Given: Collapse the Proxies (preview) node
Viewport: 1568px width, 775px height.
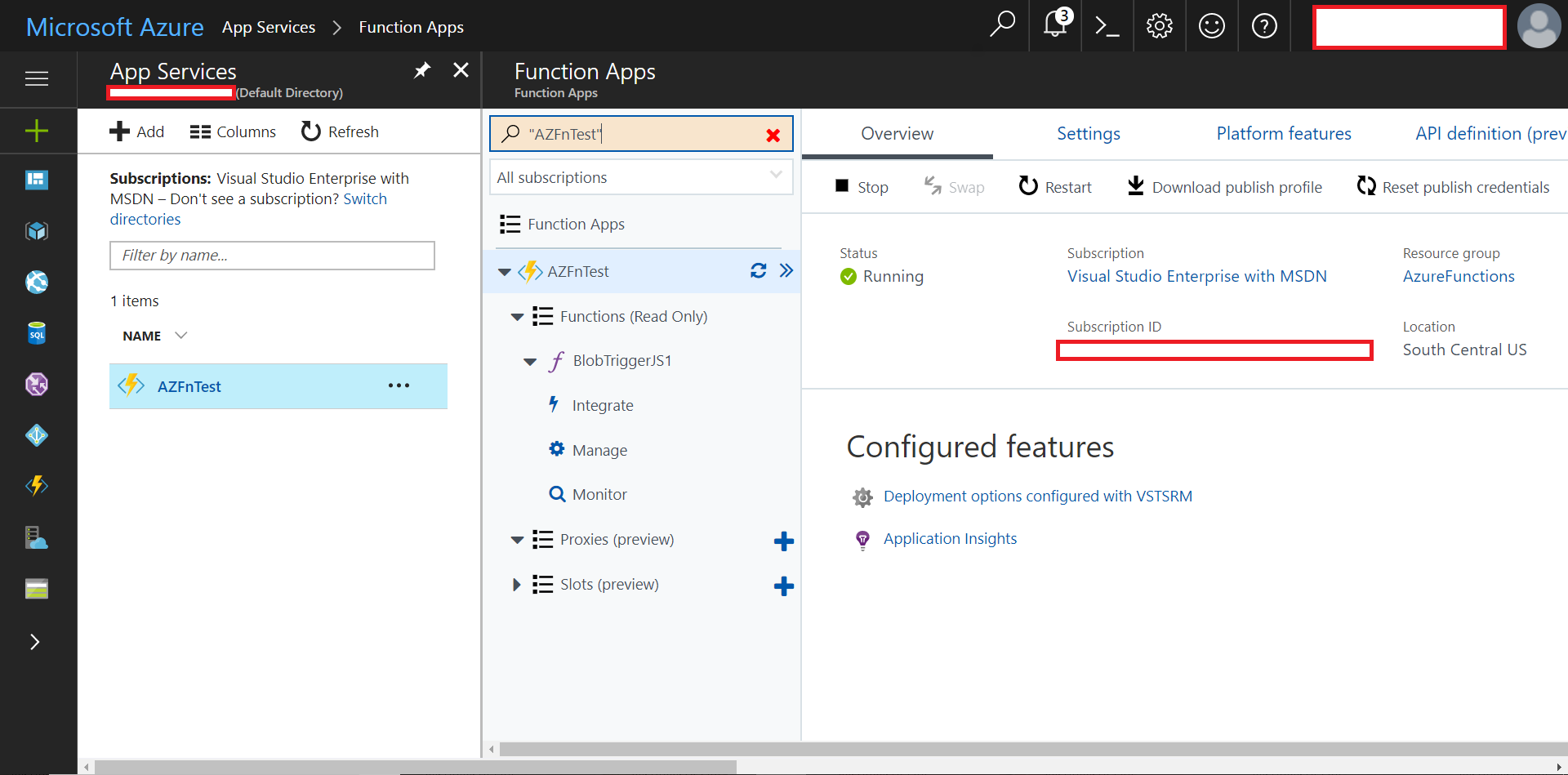Looking at the screenshot, I should (517, 540).
